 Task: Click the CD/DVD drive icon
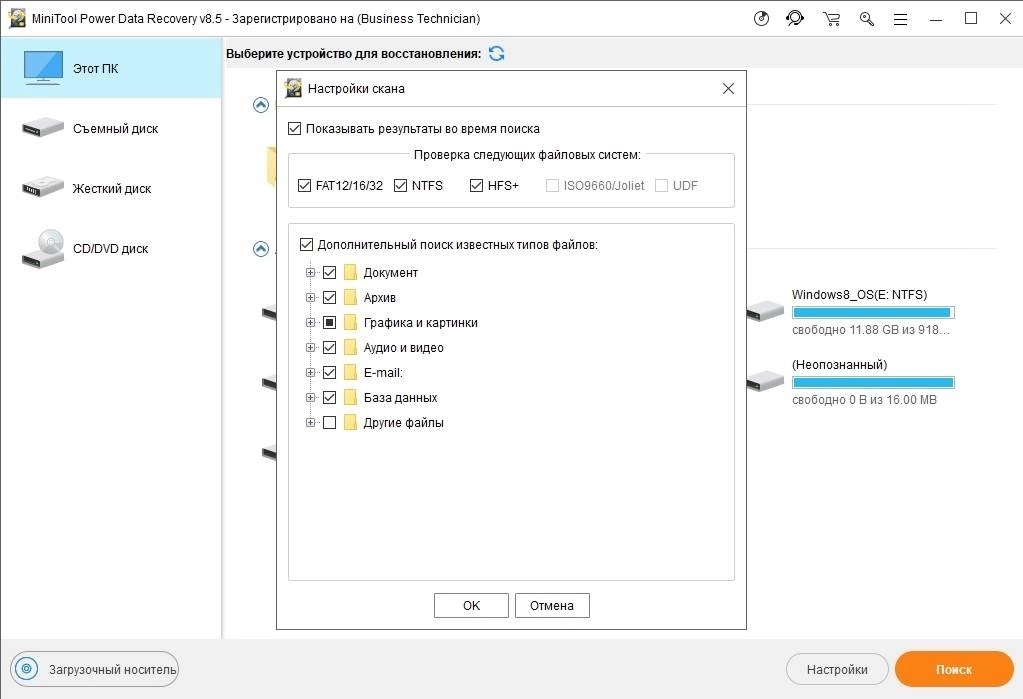point(43,249)
